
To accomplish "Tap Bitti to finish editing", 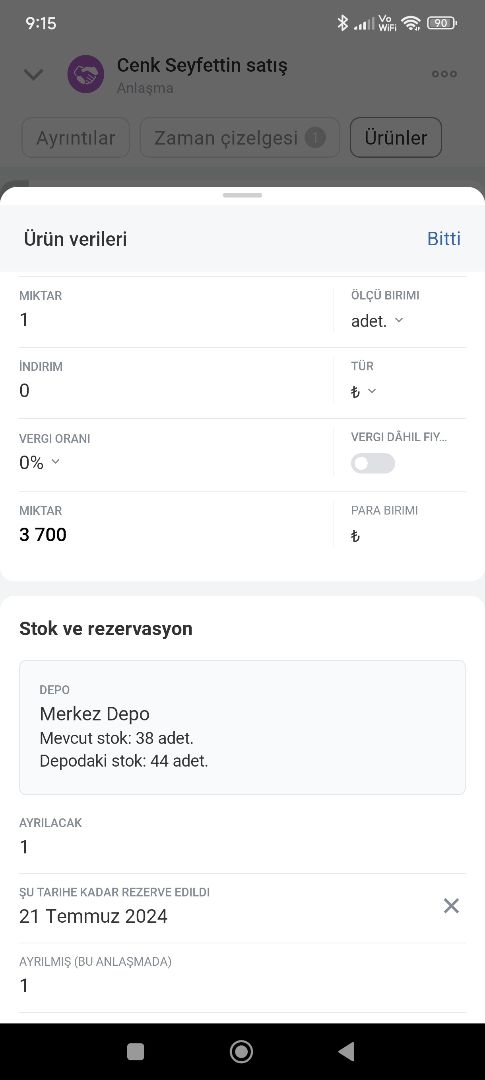I will 444,238.
